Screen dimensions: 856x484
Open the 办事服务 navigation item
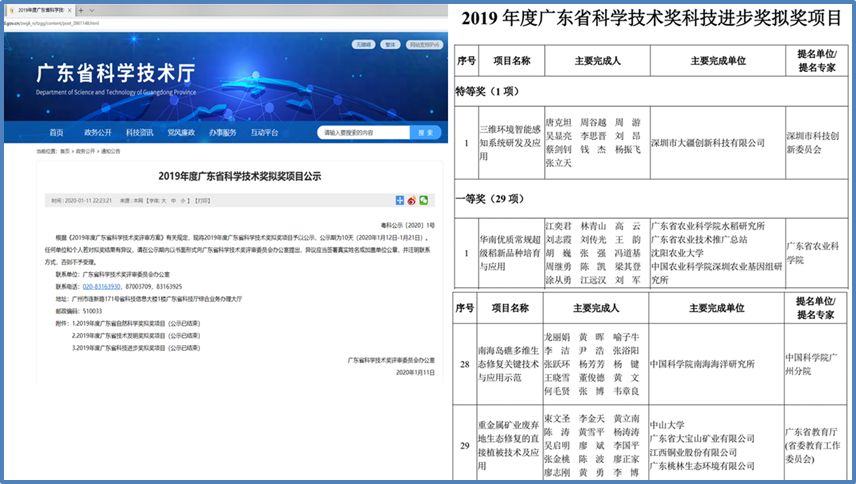pyautogui.click(x=223, y=133)
